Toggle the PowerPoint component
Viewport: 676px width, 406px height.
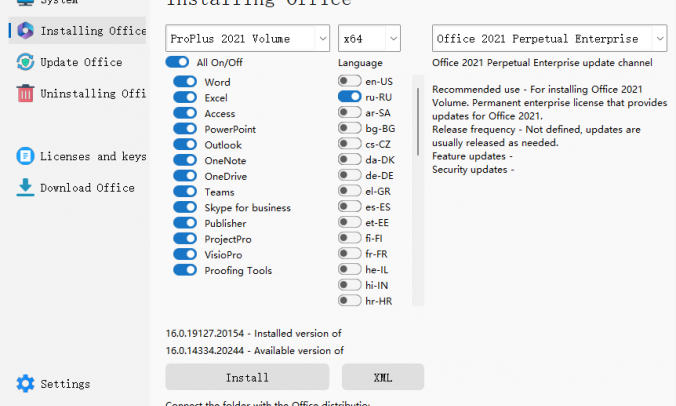[x=185, y=128]
